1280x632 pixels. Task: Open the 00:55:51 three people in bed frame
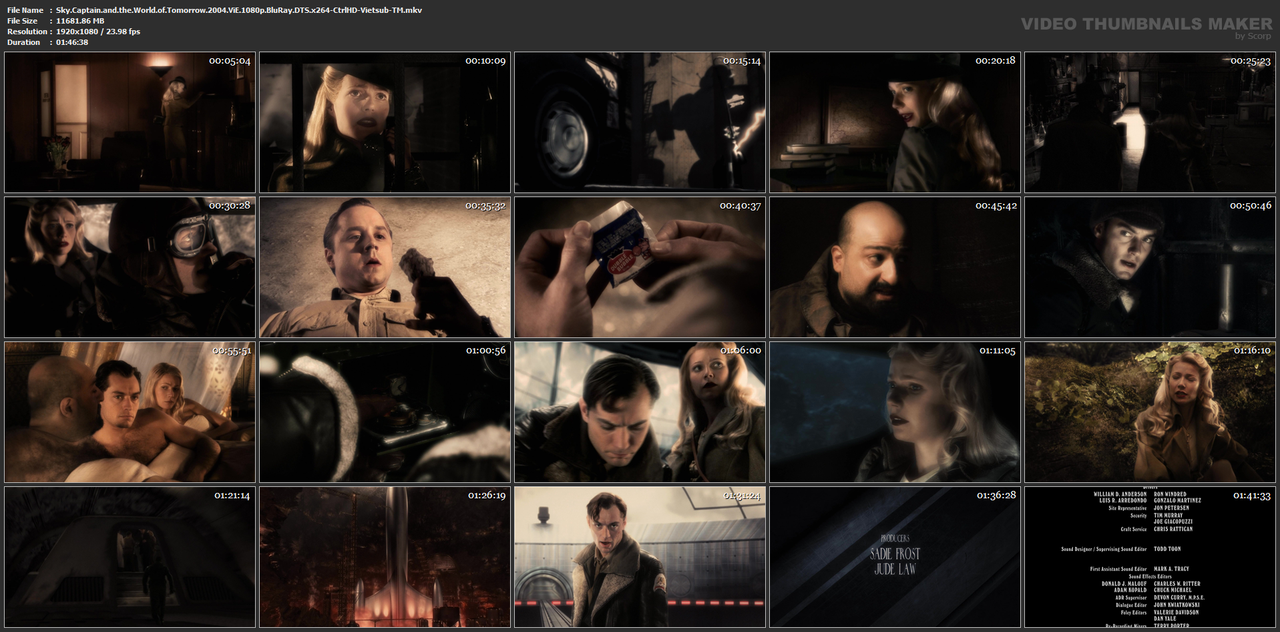point(130,412)
